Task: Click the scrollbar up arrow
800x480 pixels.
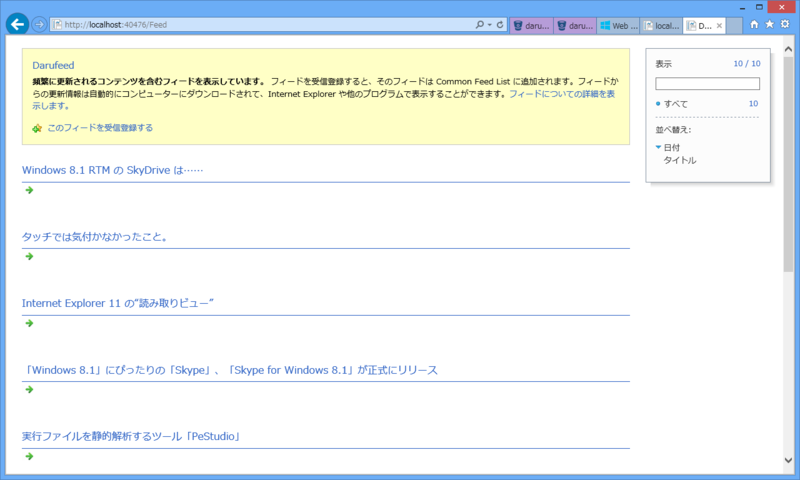Action: 788,49
